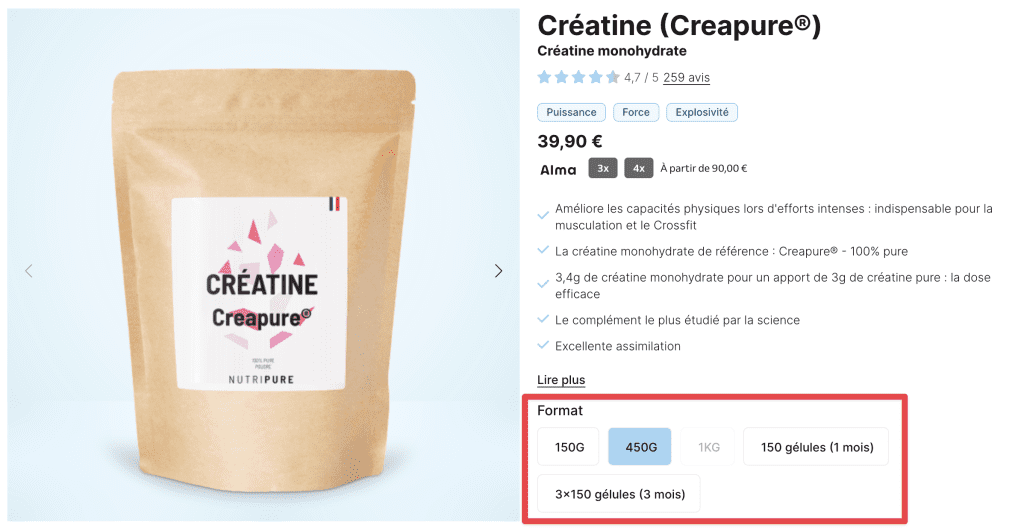Pick the 150 gélules (1 mois) format
Viewport: 1024px width, 528px height.
coord(816,447)
